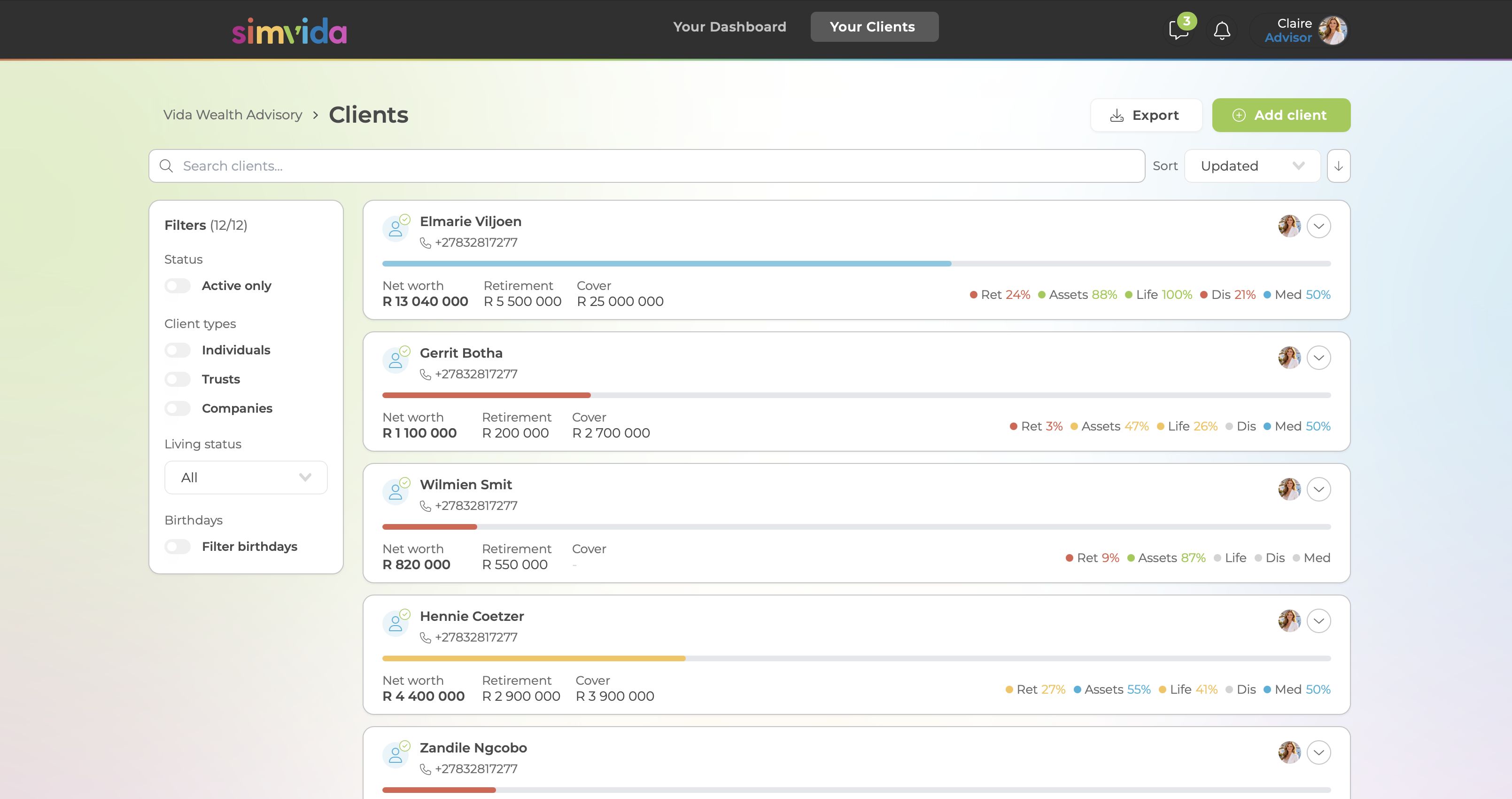Enable the Filter birthdays switch
The image size is (1512, 799).
click(177, 547)
